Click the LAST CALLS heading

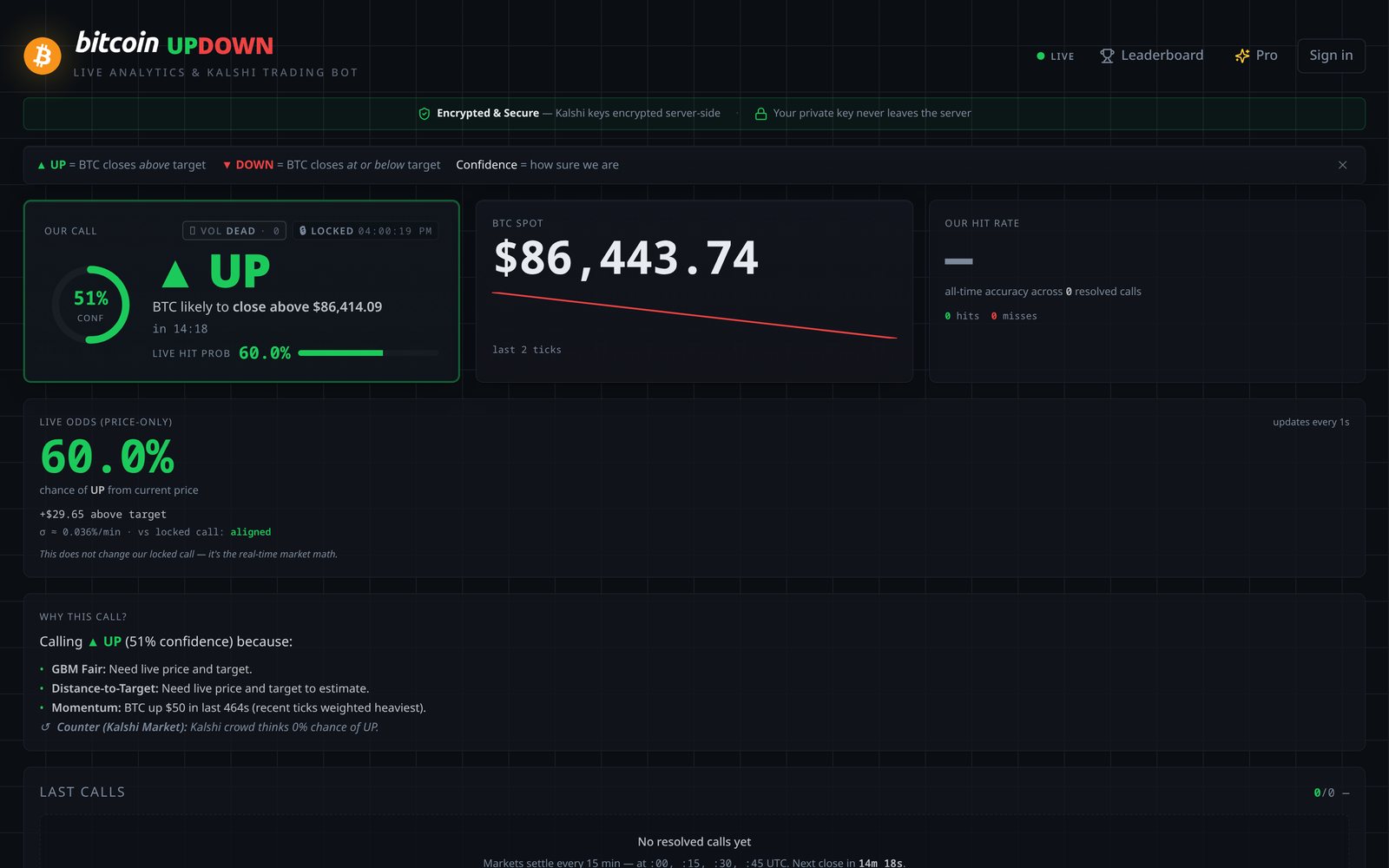82,792
